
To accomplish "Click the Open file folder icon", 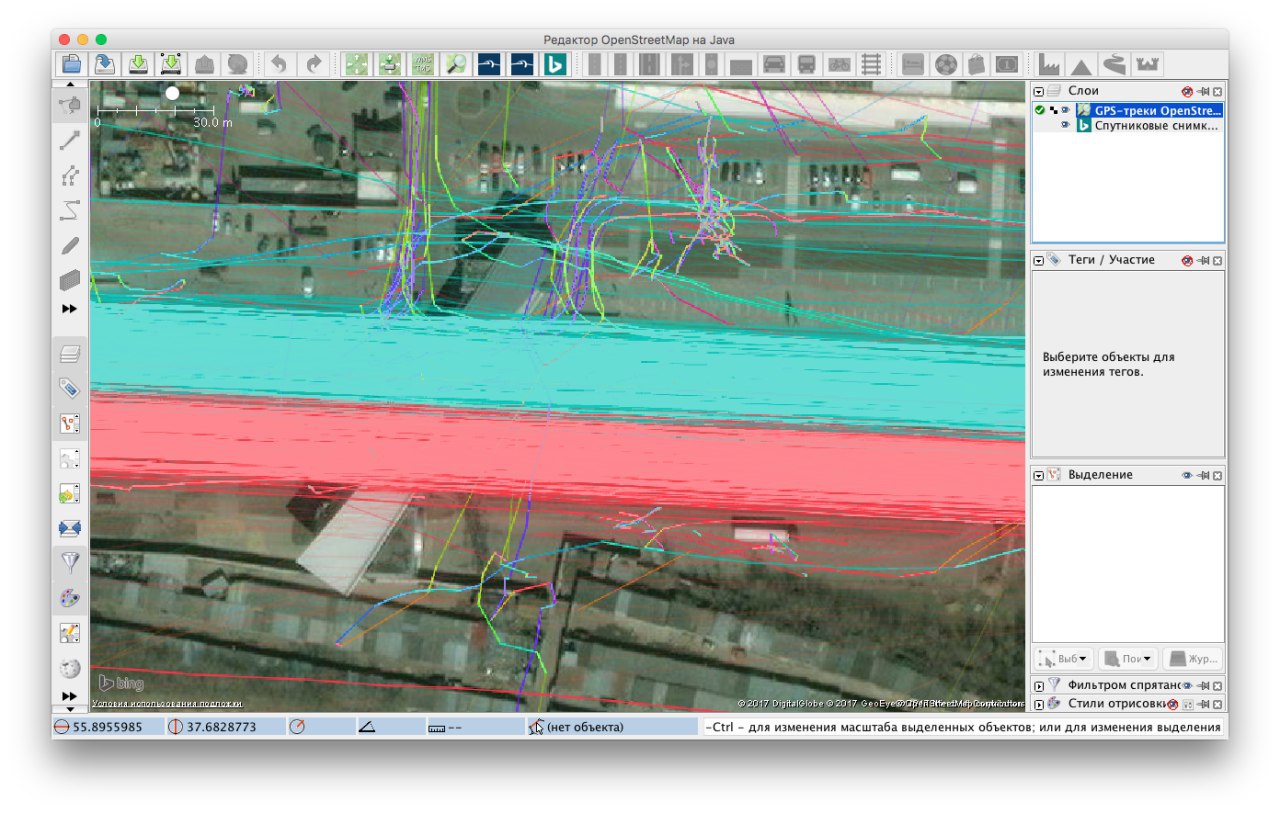I will click(x=70, y=64).
